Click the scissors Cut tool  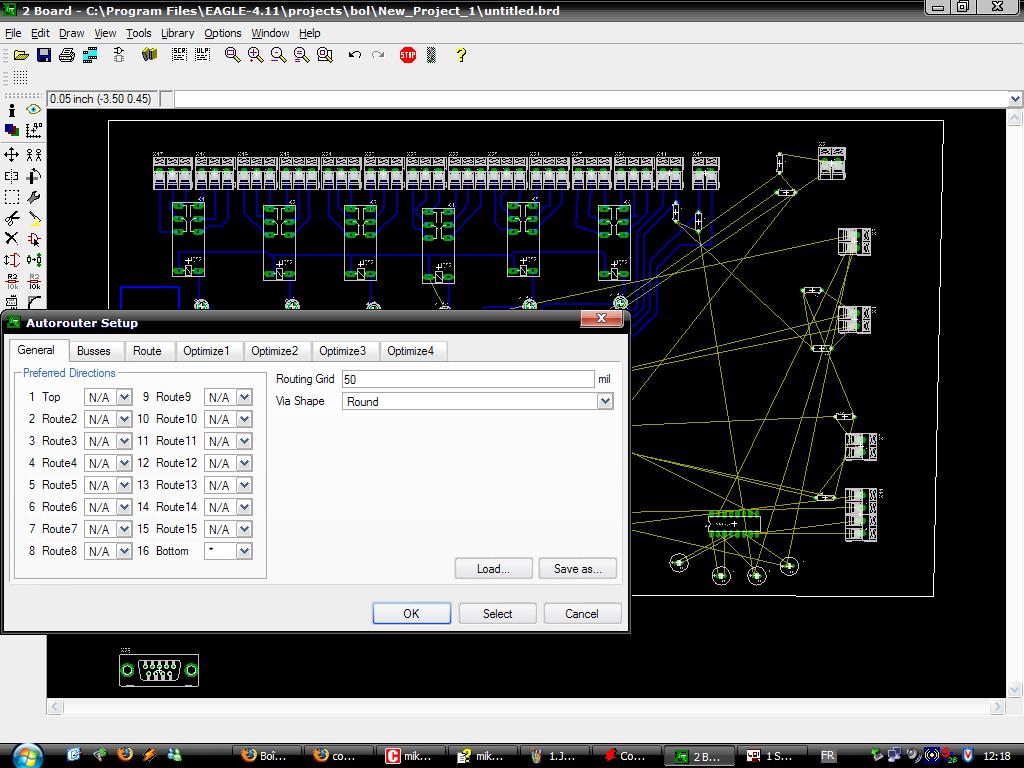click(x=12, y=218)
